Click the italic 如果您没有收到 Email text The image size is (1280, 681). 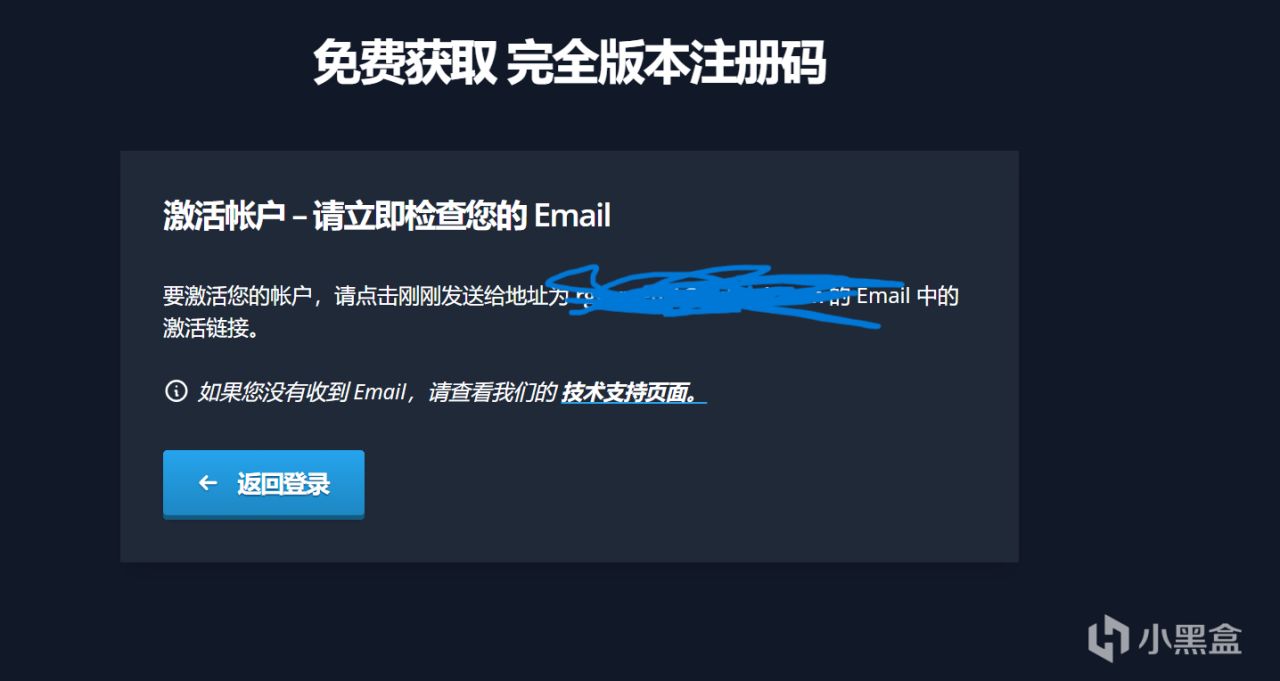coord(300,392)
